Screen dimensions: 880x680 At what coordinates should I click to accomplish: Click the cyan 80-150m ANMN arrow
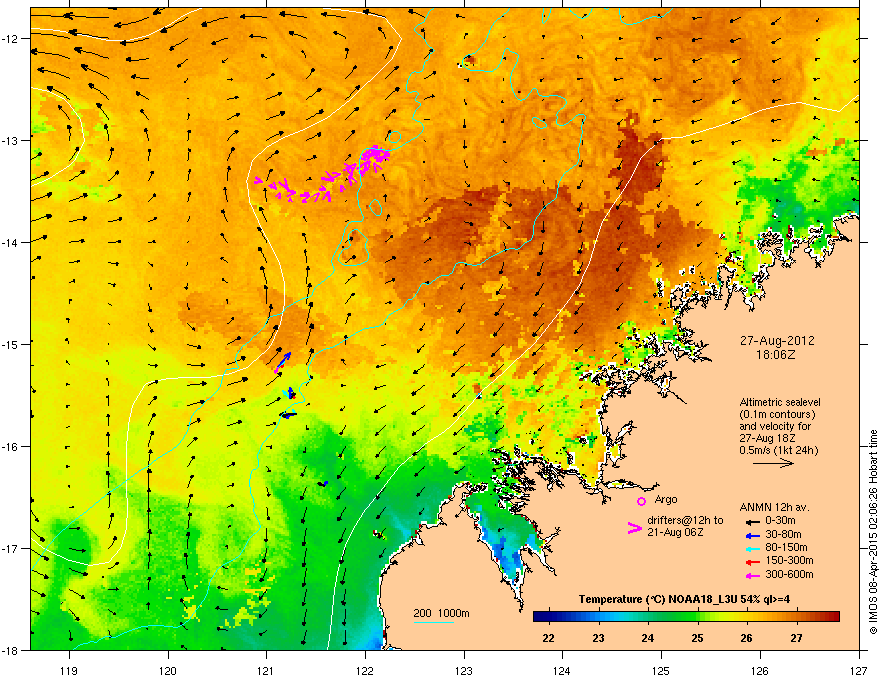[x=751, y=548]
